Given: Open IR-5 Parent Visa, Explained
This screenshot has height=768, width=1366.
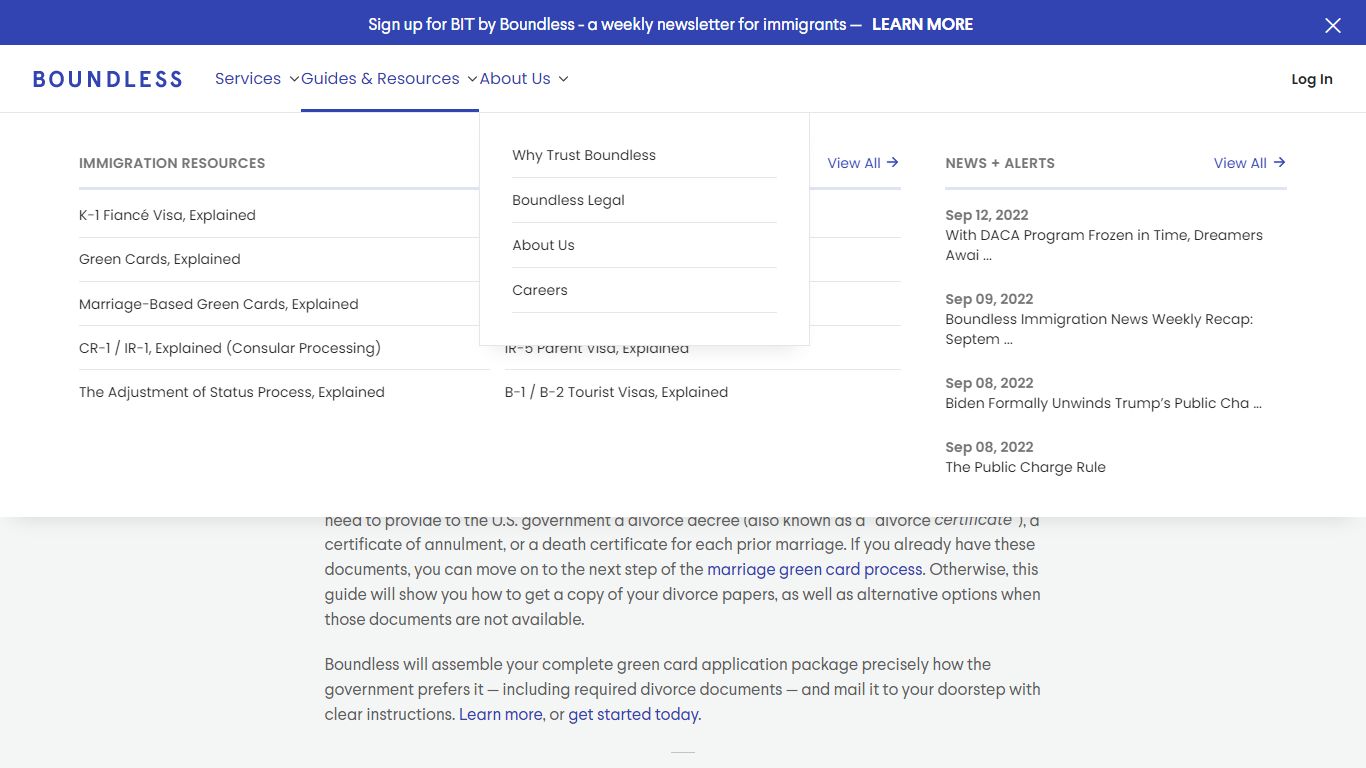Looking at the screenshot, I should 597,349.
